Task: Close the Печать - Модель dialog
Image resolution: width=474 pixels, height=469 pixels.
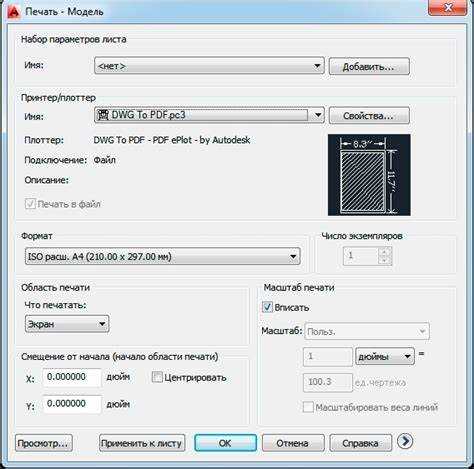Action: click(x=448, y=8)
